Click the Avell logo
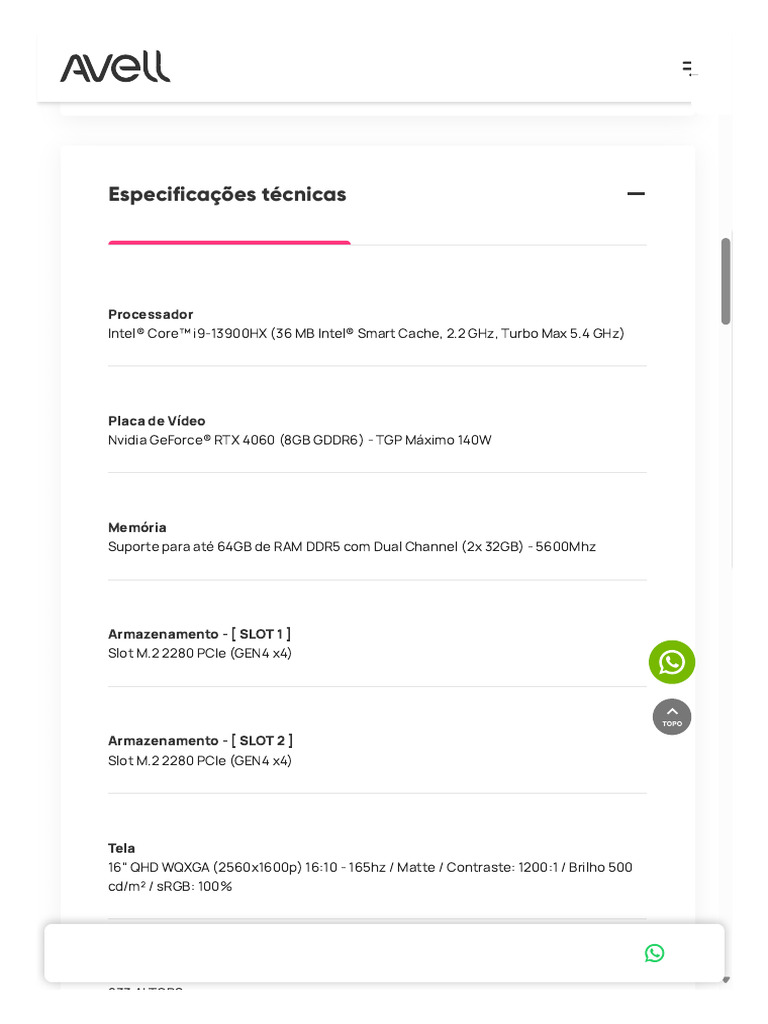The image size is (768, 1024). pos(115,67)
